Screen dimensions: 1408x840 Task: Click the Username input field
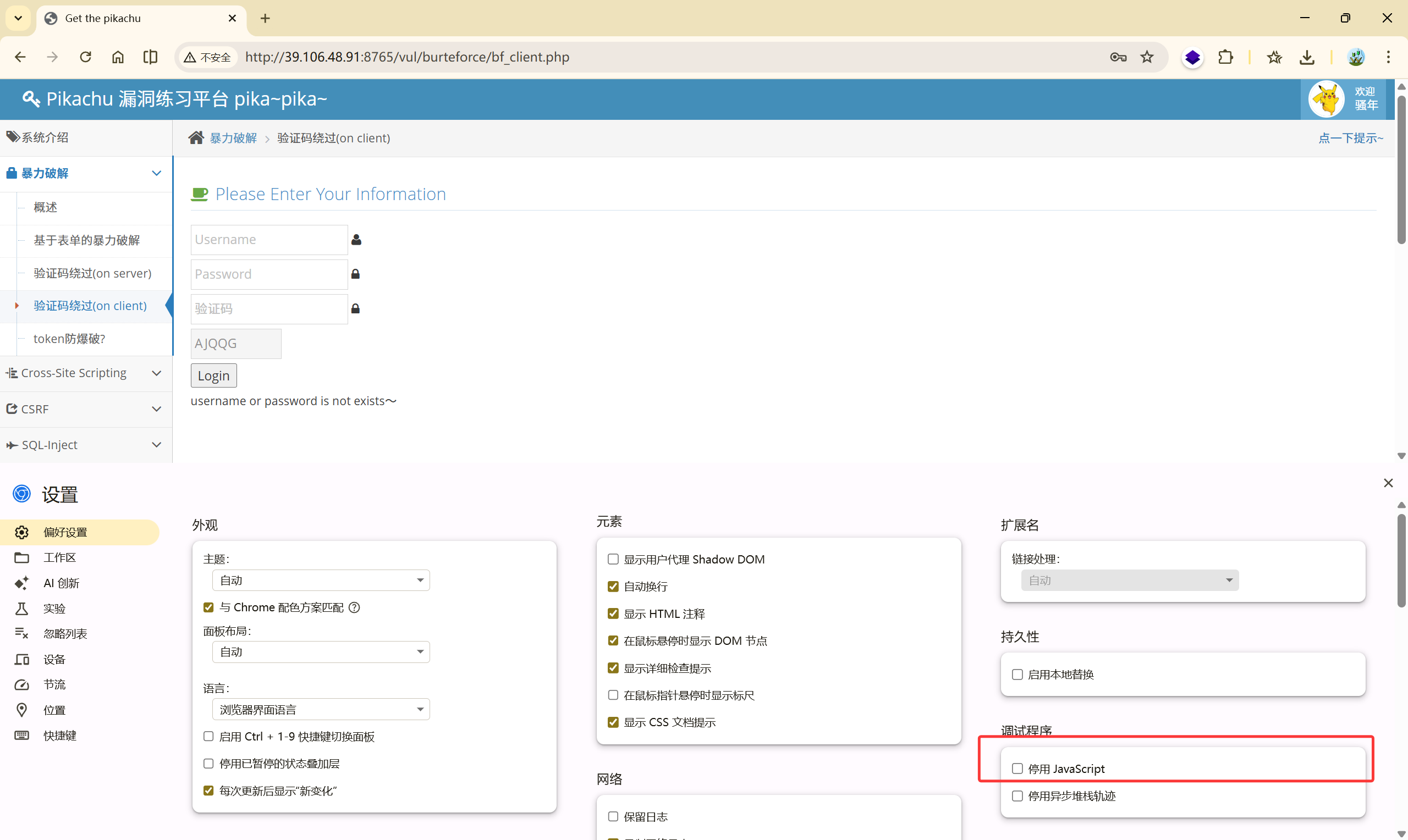click(269, 240)
